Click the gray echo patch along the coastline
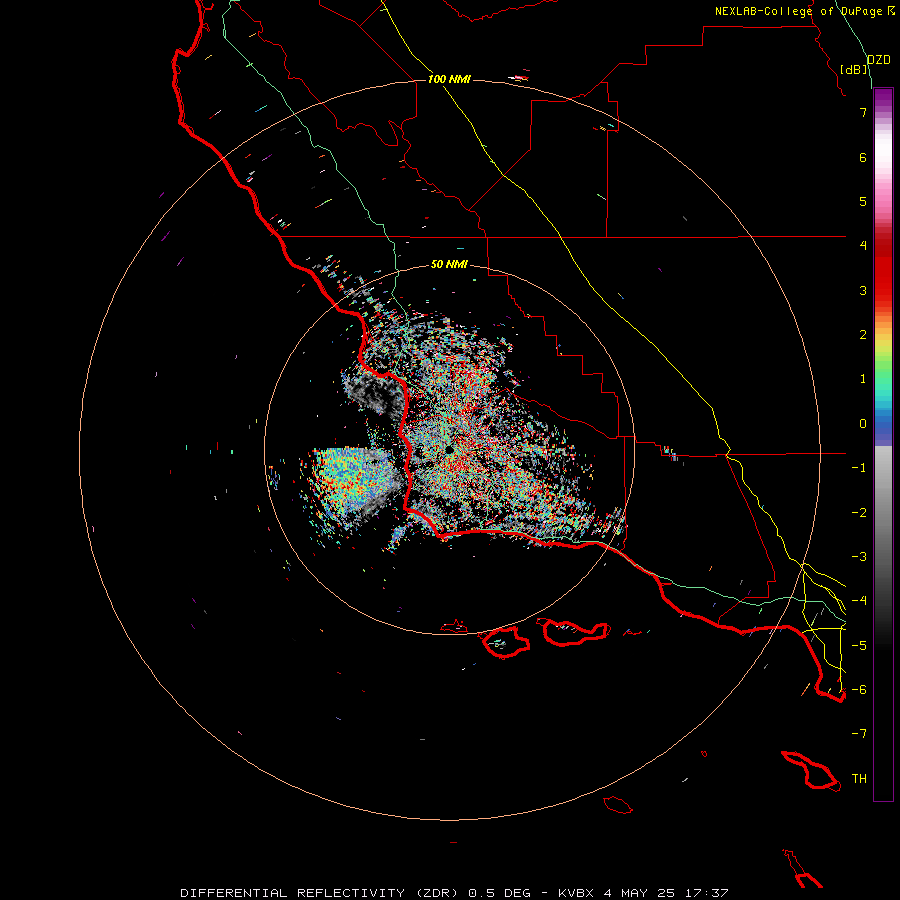This screenshot has height=900, width=900. pyautogui.click(x=373, y=393)
